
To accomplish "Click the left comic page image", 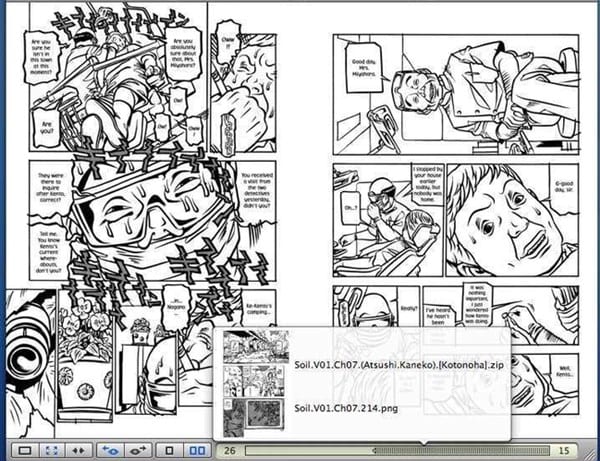I will click(145, 220).
